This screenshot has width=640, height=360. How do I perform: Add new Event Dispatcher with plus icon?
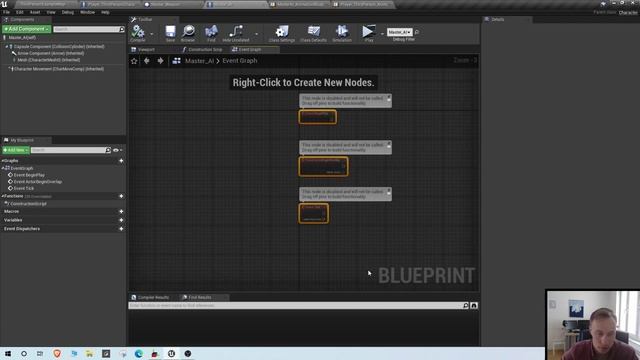pos(121,229)
